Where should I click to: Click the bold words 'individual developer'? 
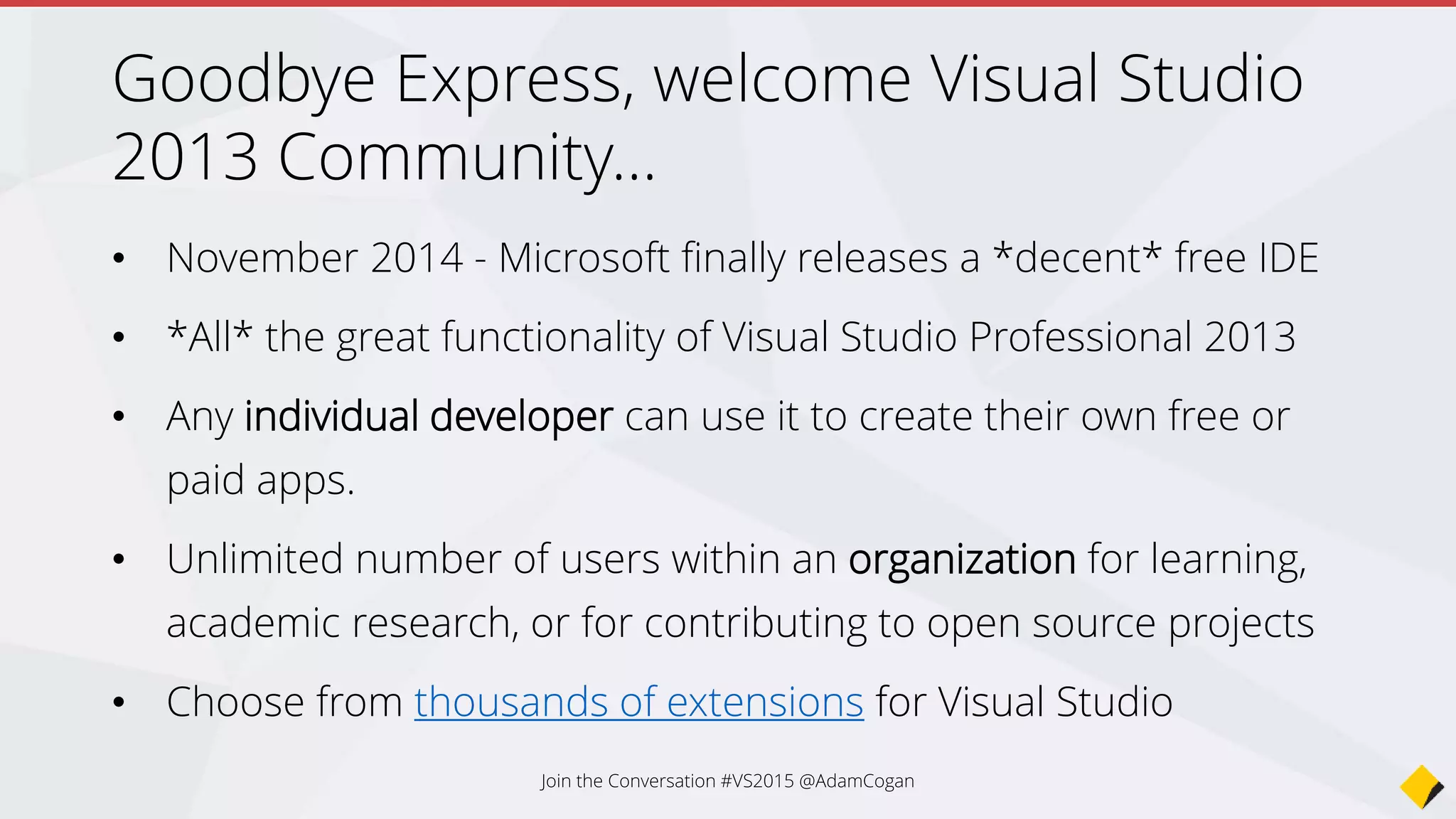coord(429,417)
